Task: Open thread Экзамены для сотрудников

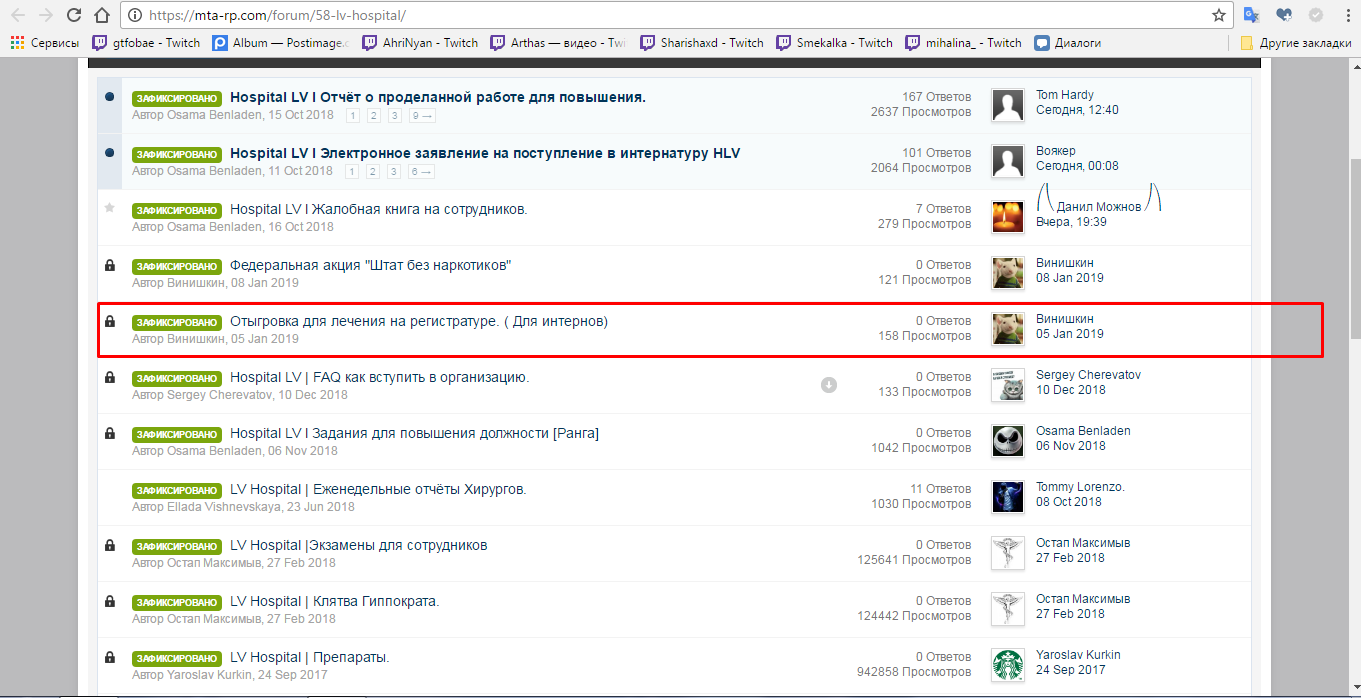Action: (359, 545)
